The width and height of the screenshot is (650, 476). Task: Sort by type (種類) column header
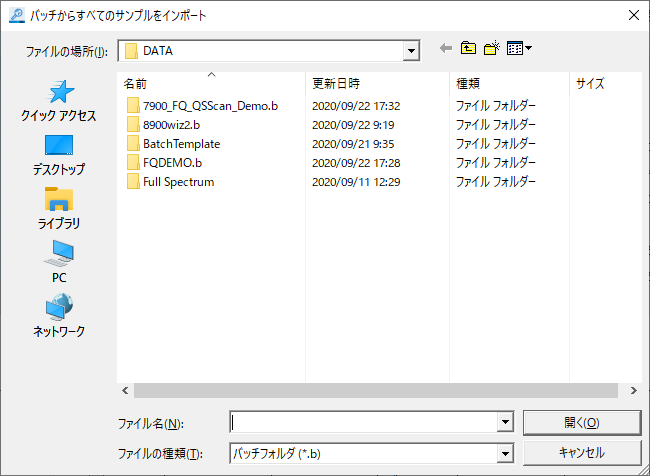coord(509,83)
